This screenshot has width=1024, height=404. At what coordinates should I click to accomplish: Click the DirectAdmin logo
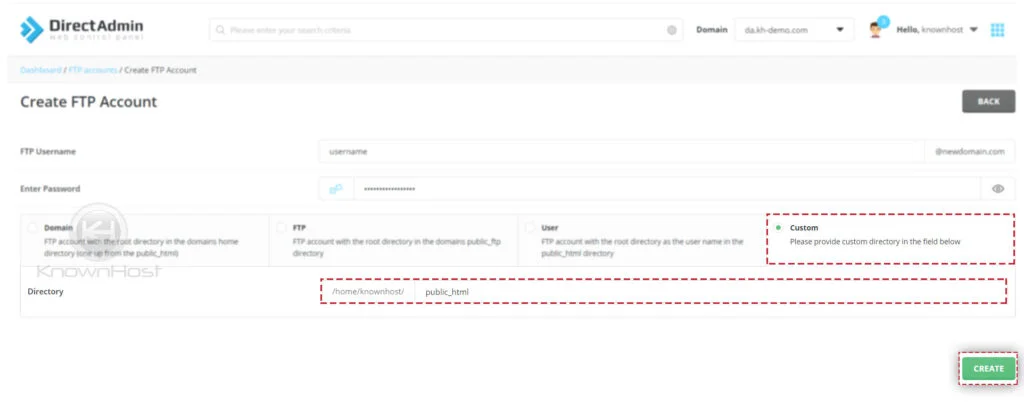pyautogui.click(x=81, y=30)
